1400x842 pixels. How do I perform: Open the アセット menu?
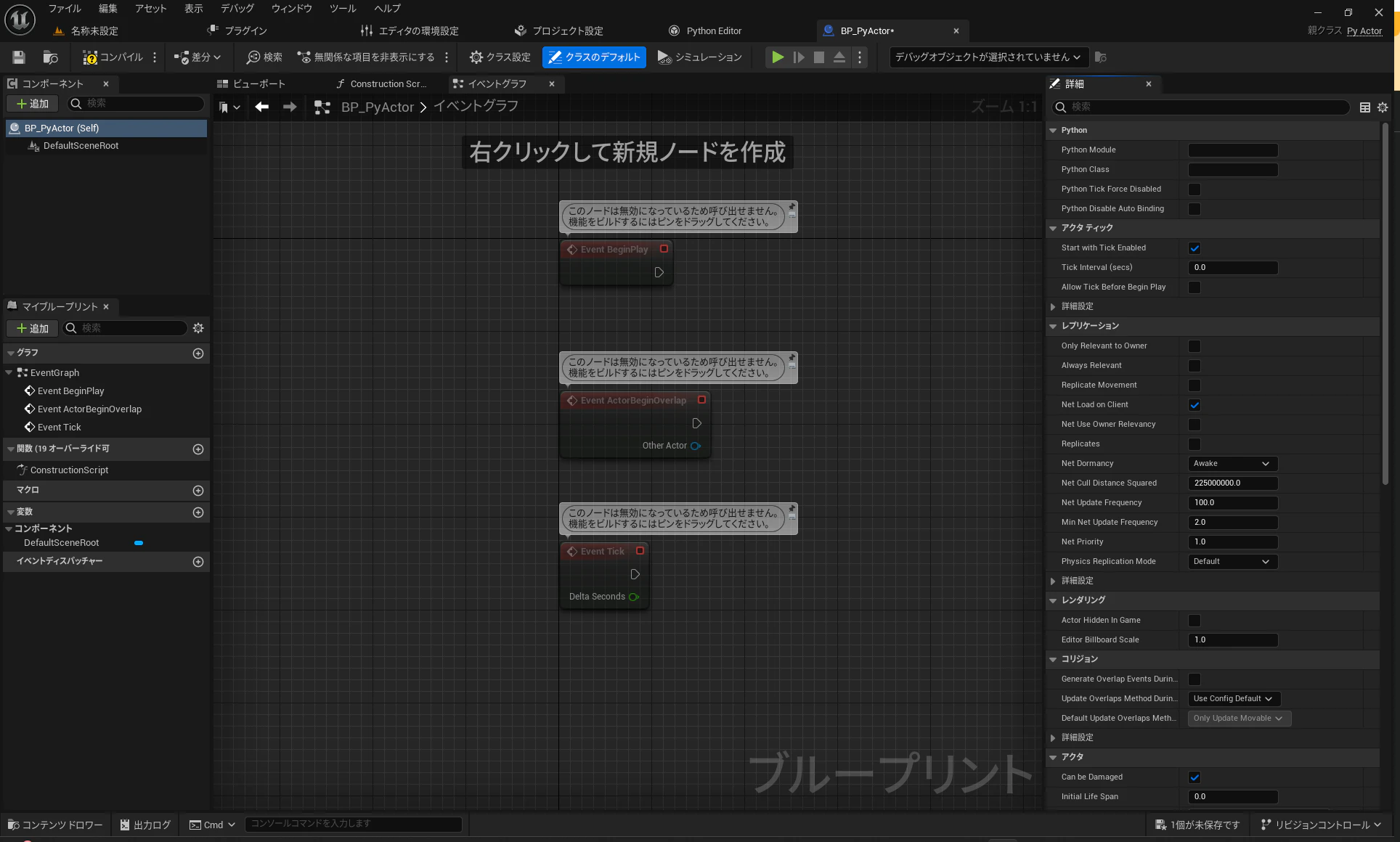point(150,9)
